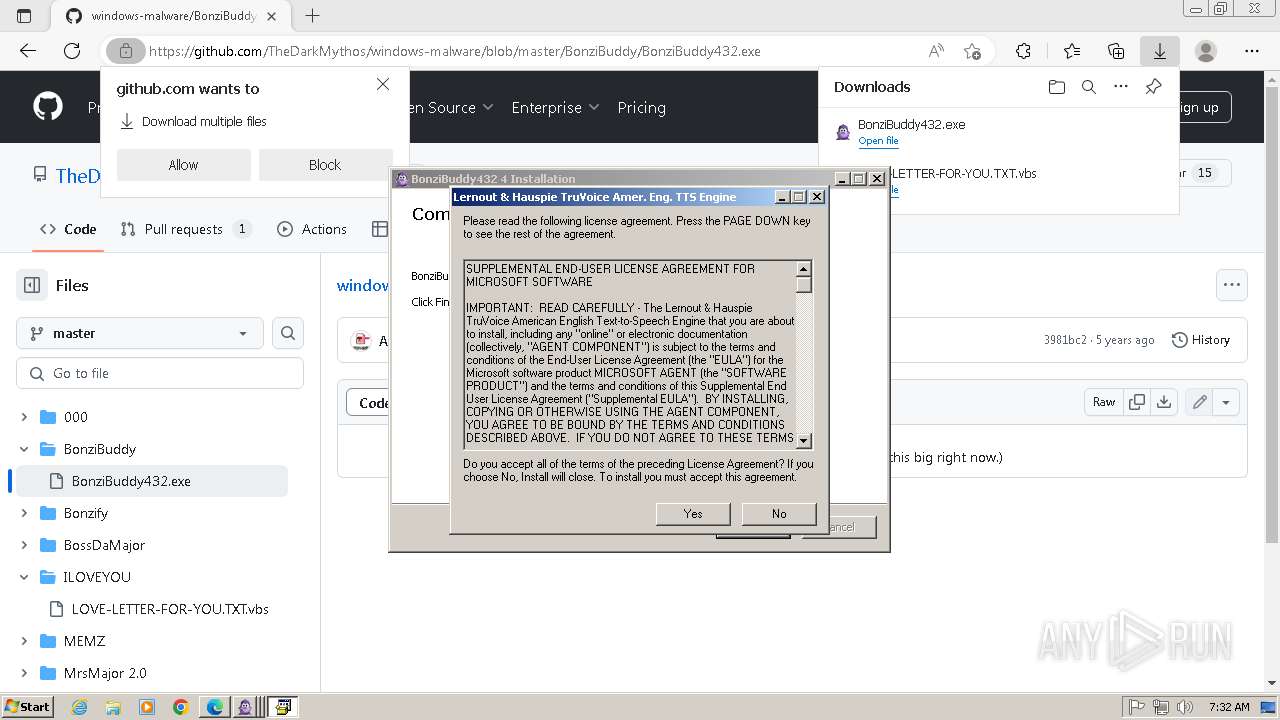Refresh the current page
Viewport: 1280px width, 720px height.
[72, 51]
